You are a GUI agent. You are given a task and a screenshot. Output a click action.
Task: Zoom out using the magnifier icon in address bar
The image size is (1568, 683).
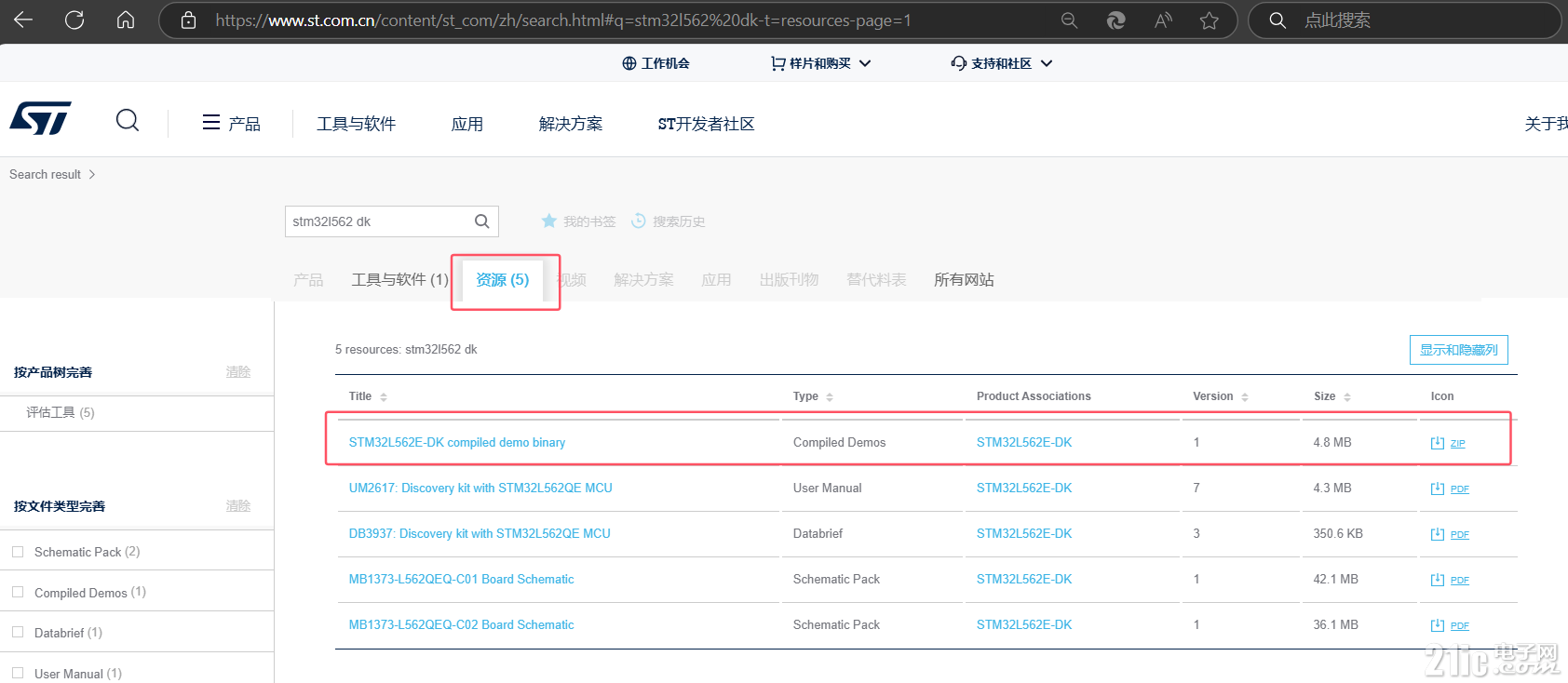click(1069, 20)
